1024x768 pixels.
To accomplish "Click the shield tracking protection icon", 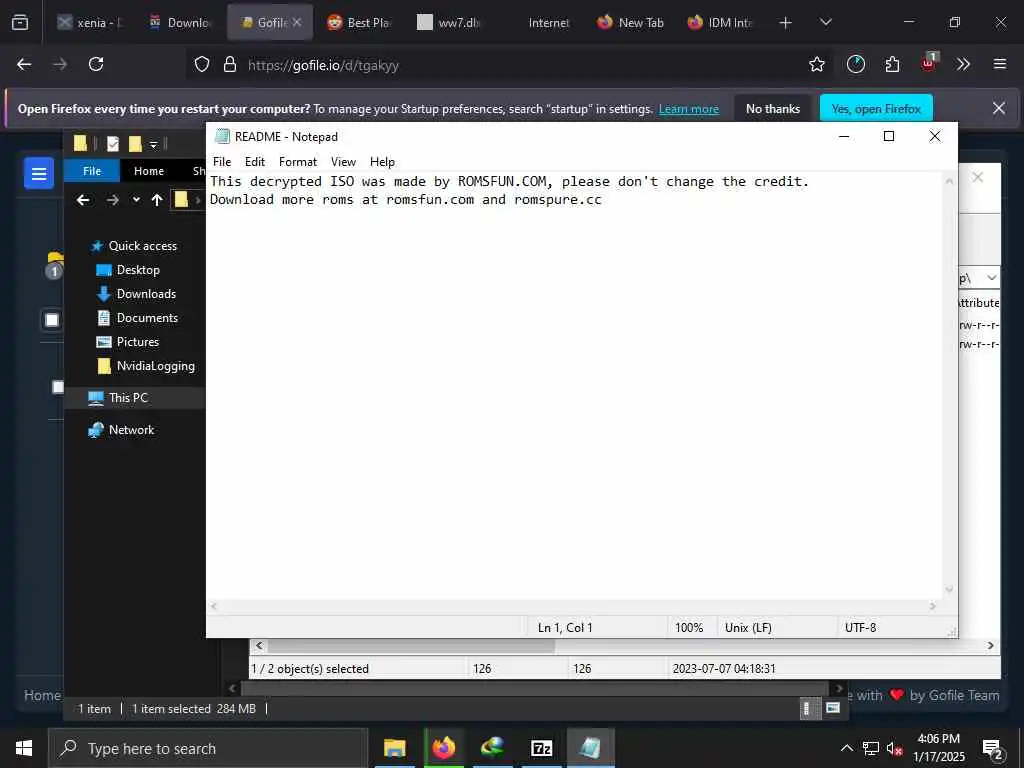I will click(202, 64).
